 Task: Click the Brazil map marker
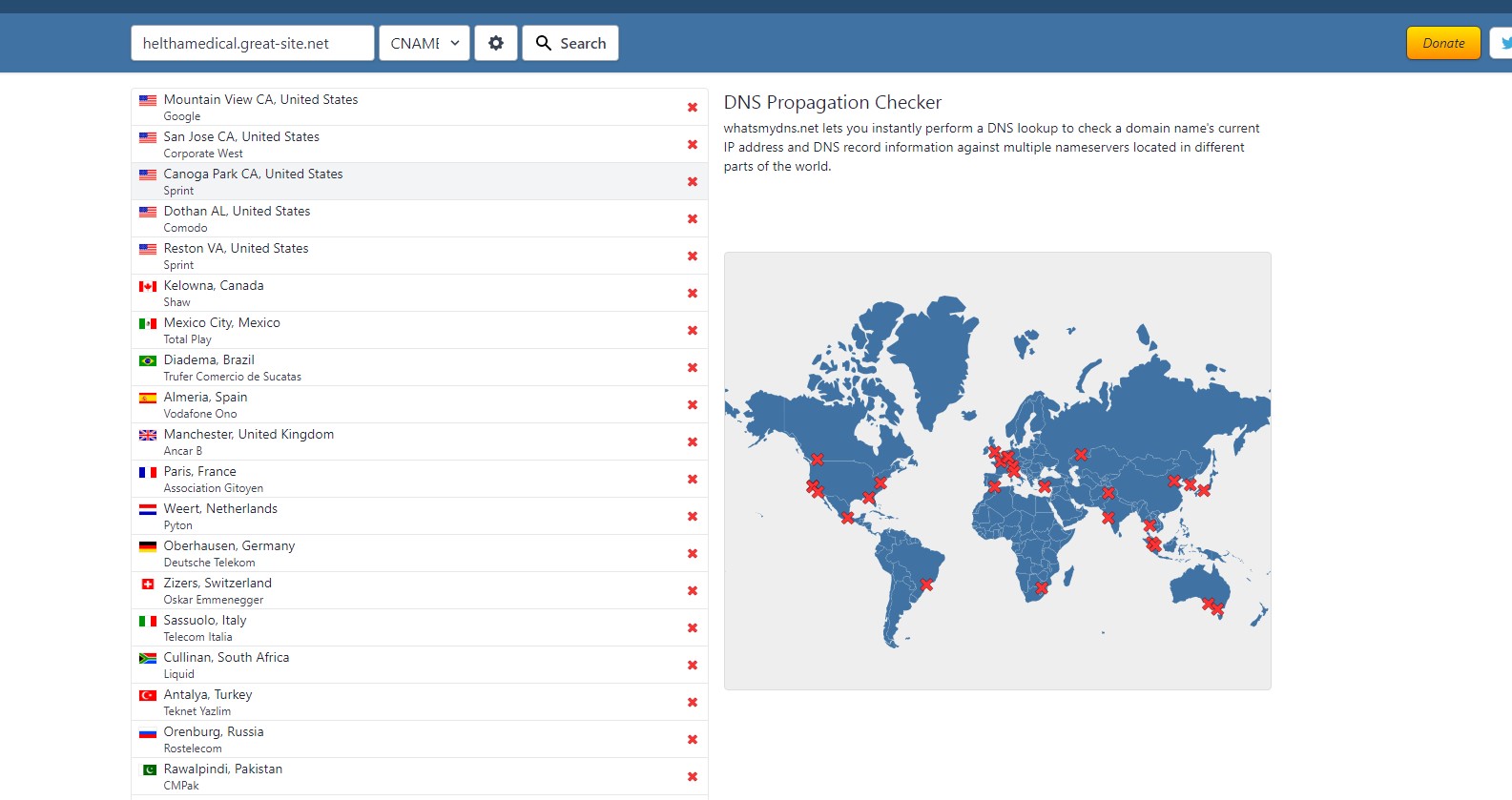926,585
